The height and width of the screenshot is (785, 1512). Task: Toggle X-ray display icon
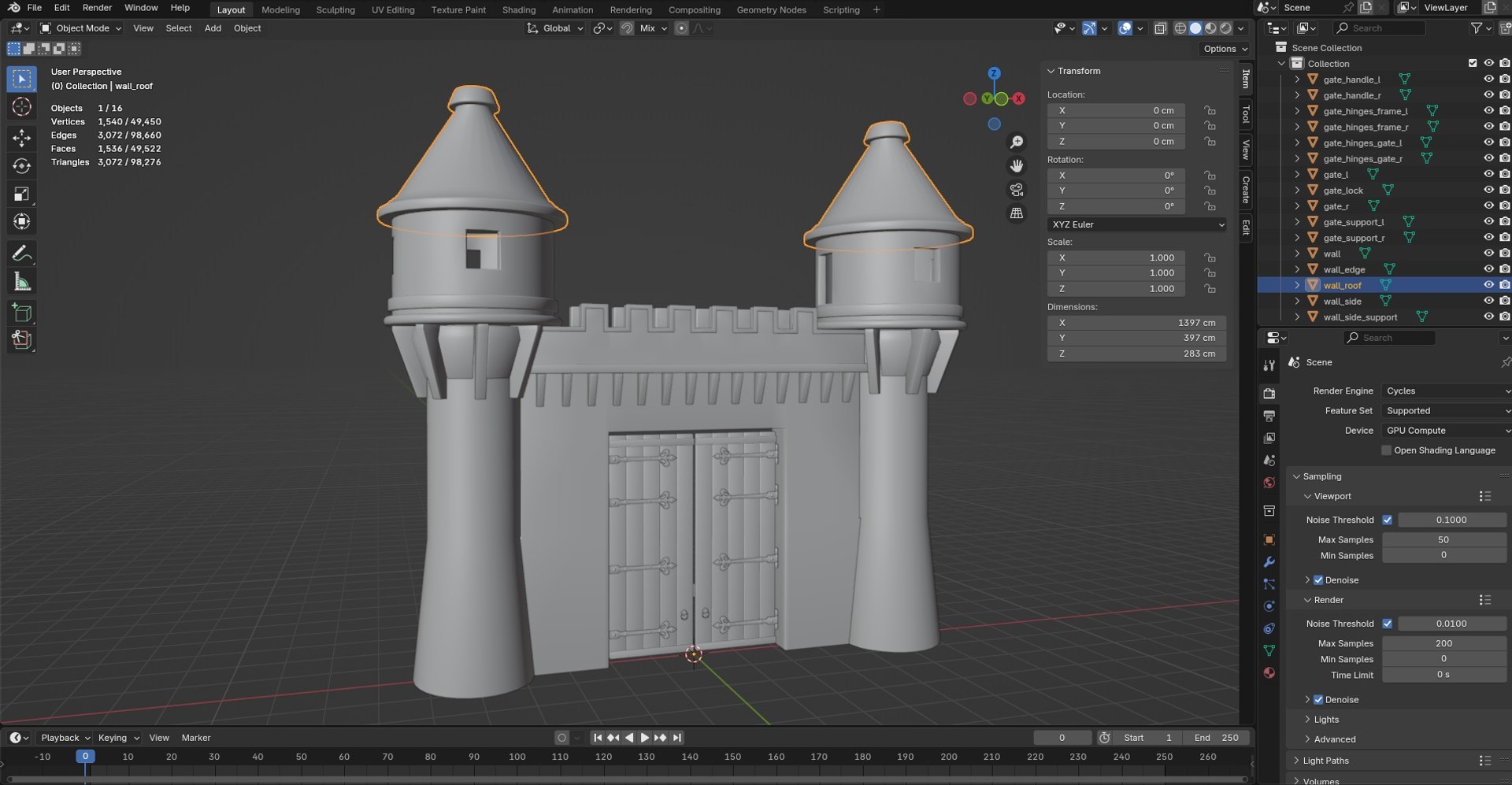click(1160, 28)
